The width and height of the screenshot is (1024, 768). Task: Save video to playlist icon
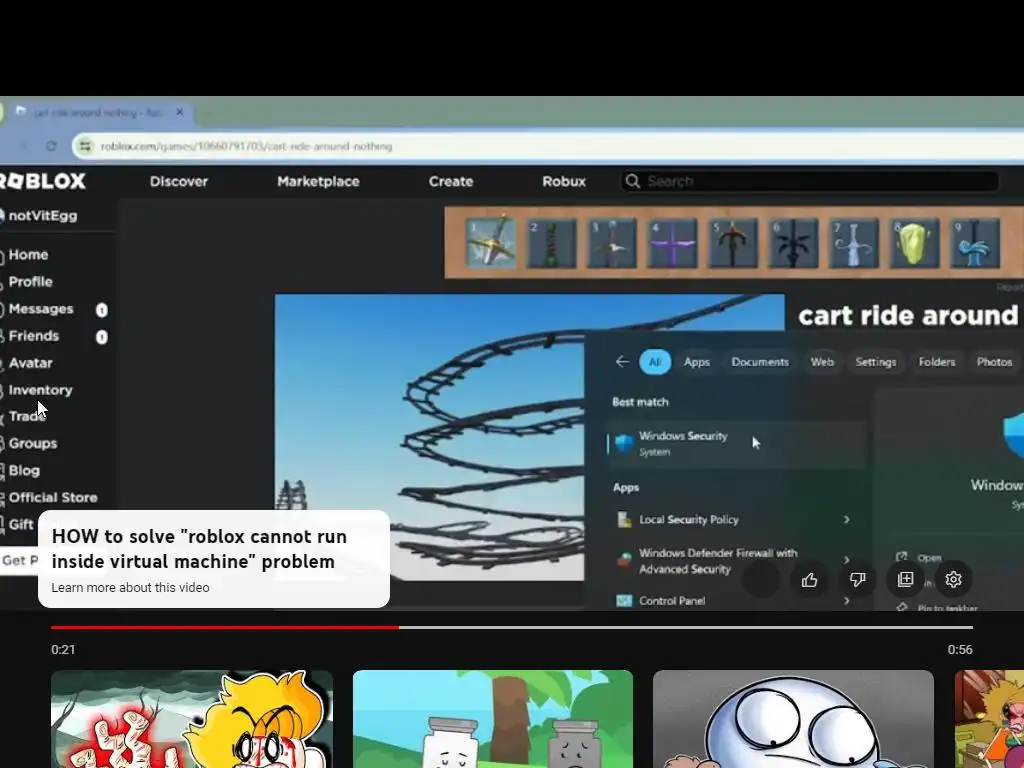pos(905,579)
